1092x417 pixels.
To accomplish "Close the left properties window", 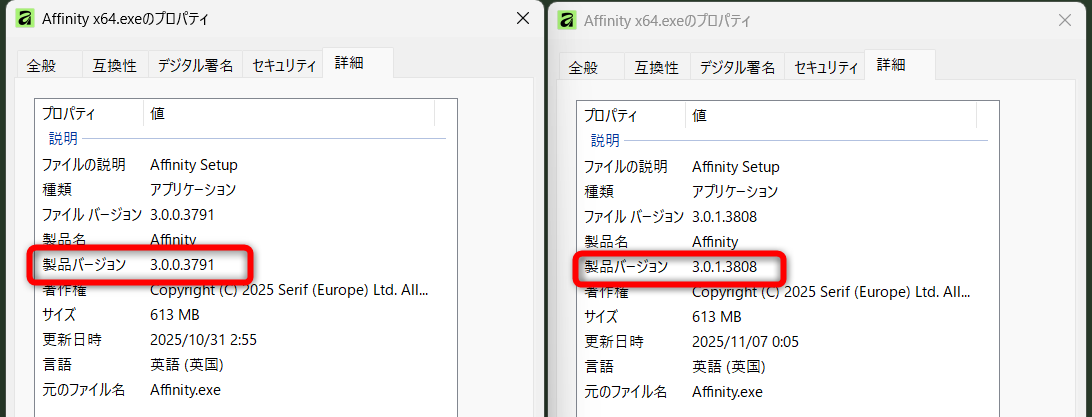I will click(x=522, y=19).
